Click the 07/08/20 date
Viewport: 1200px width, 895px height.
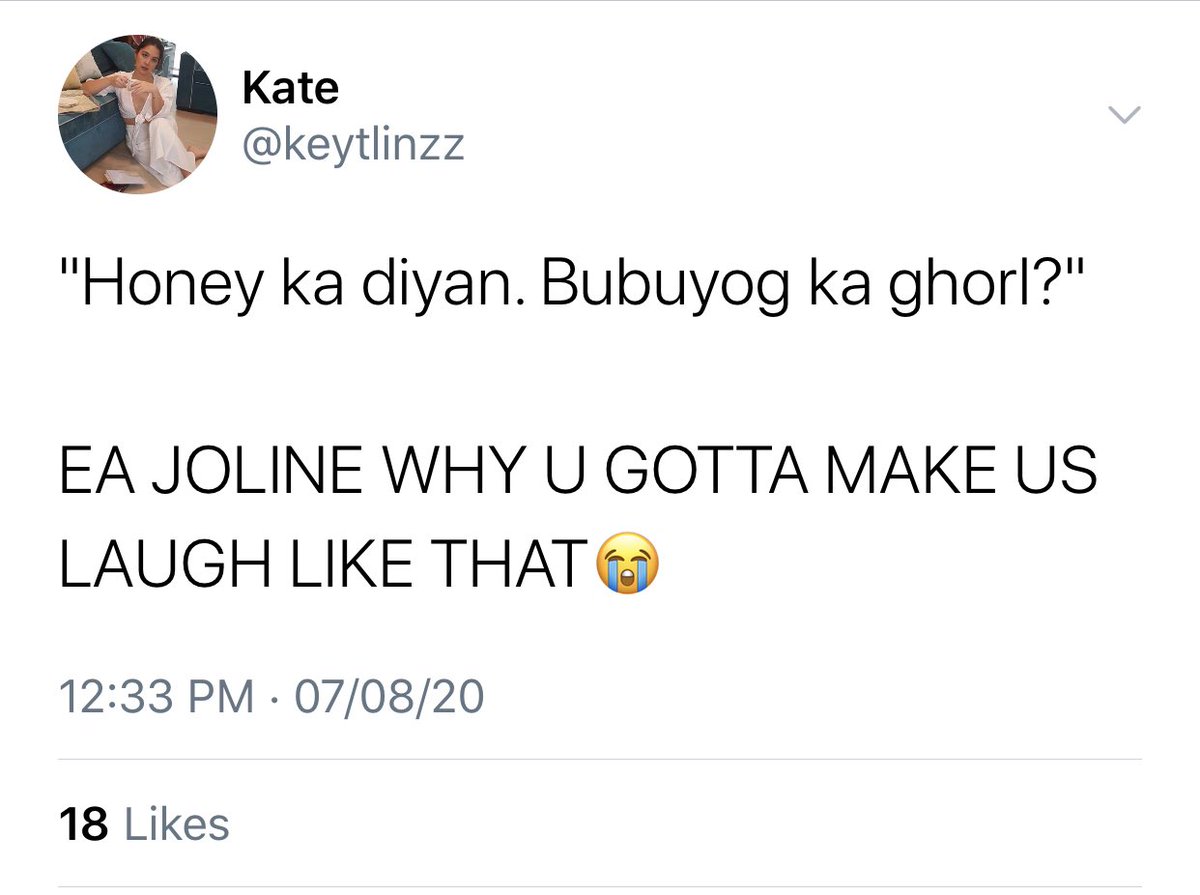point(386,695)
